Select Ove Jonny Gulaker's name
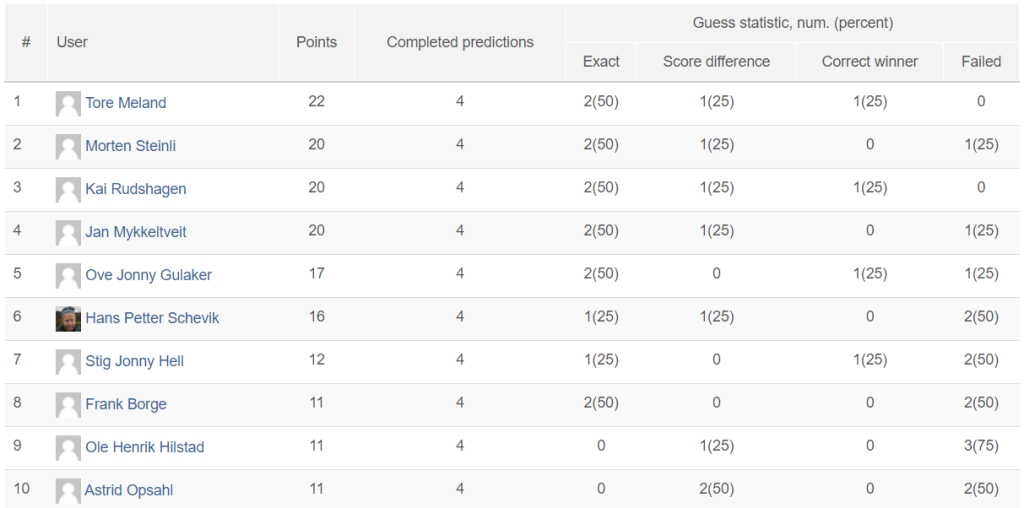1024x508 pixels. [148, 275]
